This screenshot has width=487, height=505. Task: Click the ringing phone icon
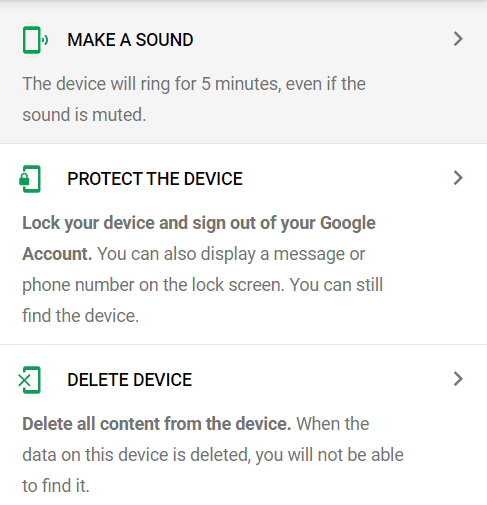(35, 40)
